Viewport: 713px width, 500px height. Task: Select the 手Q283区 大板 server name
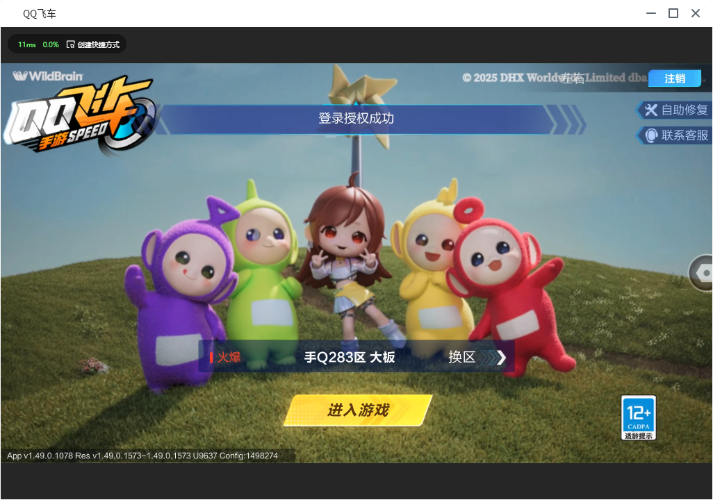(x=349, y=357)
